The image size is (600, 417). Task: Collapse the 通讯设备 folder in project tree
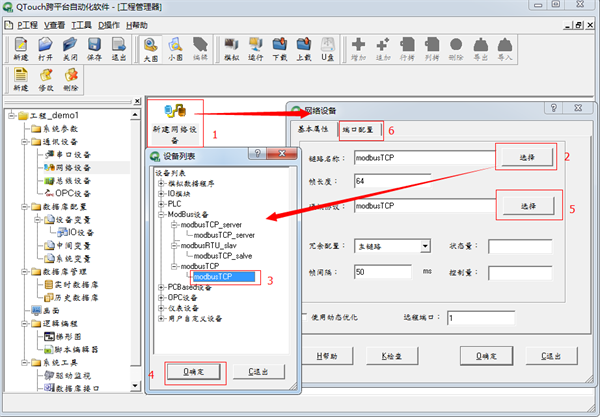tap(24, 142)
